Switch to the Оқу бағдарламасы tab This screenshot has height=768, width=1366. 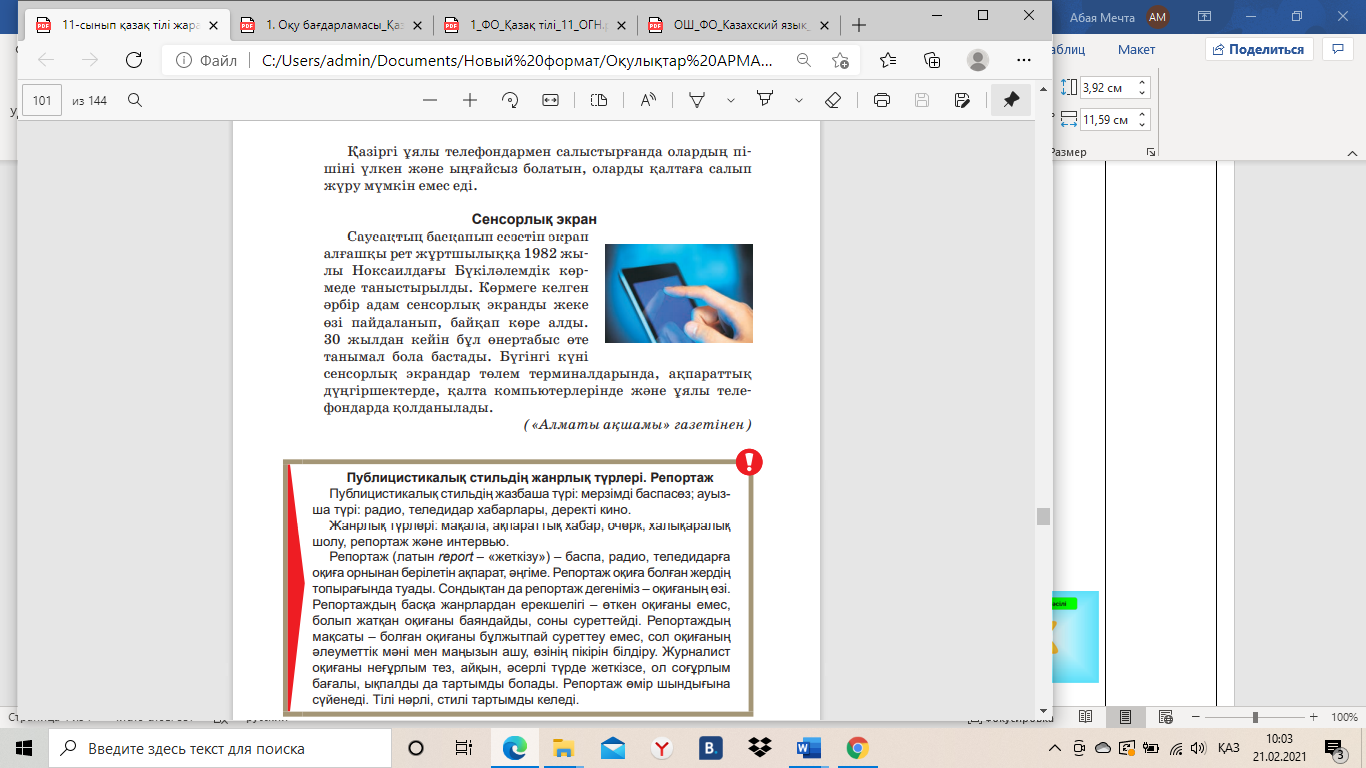click(330, 25)
